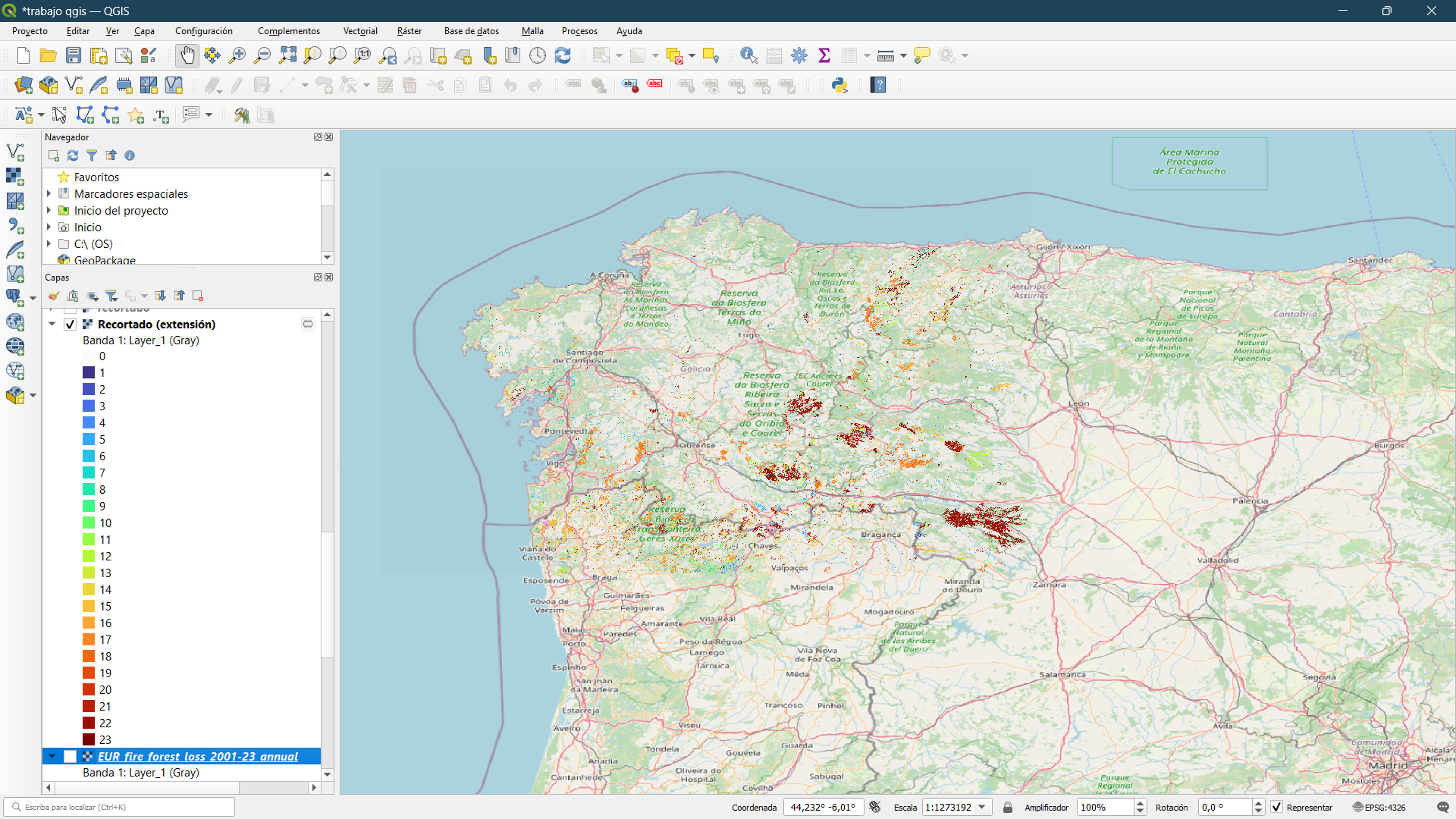
Task: Expand Marcadores espaciales tree node
Action: coord(49,194)
